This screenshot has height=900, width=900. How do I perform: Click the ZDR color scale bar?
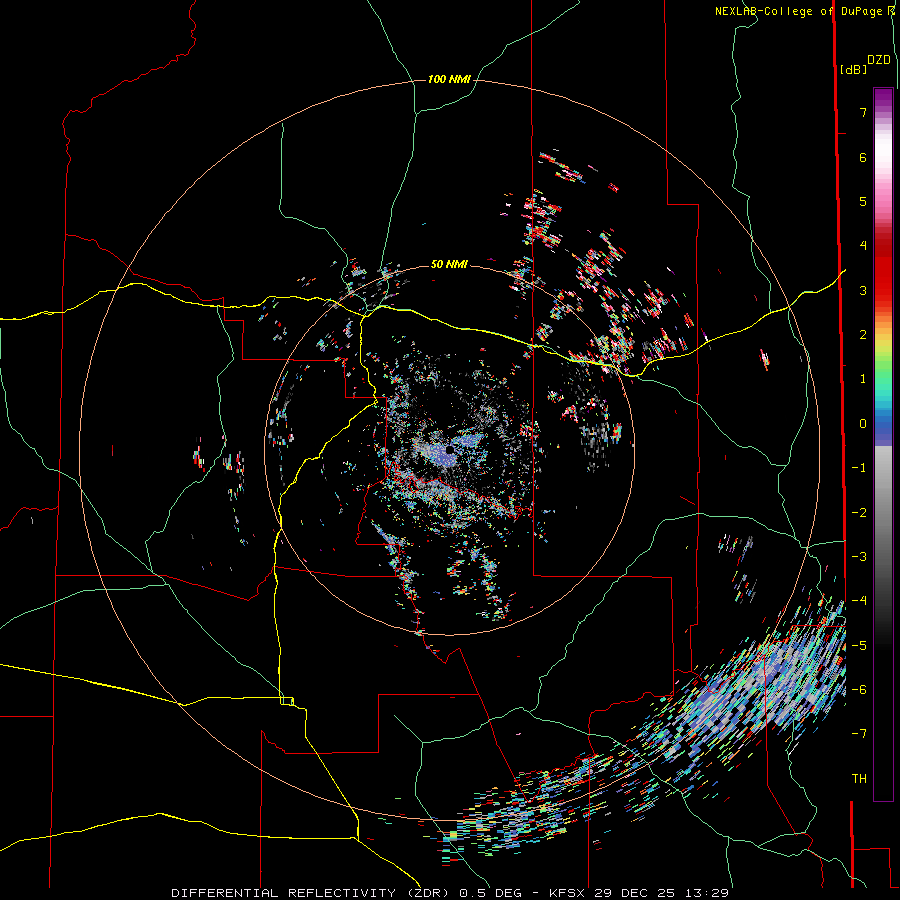[x=883, y=444]
